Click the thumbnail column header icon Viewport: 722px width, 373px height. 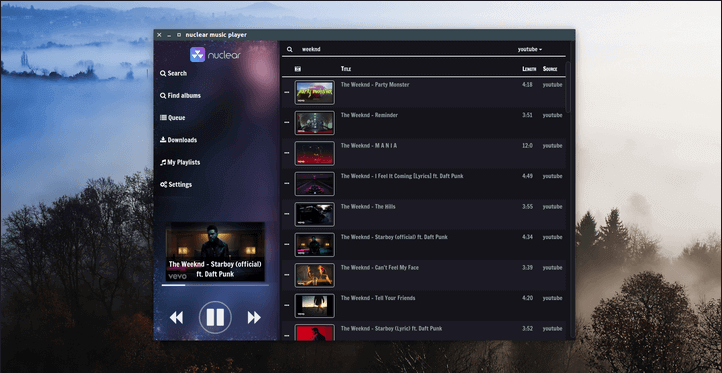click(x=298, y=69)
